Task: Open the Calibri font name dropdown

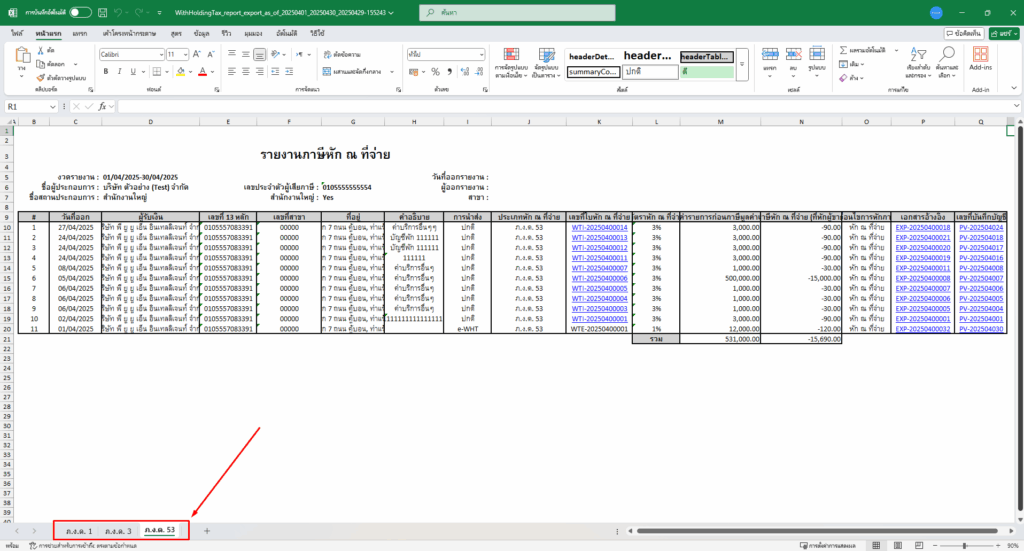Action: tap(161, 55)
